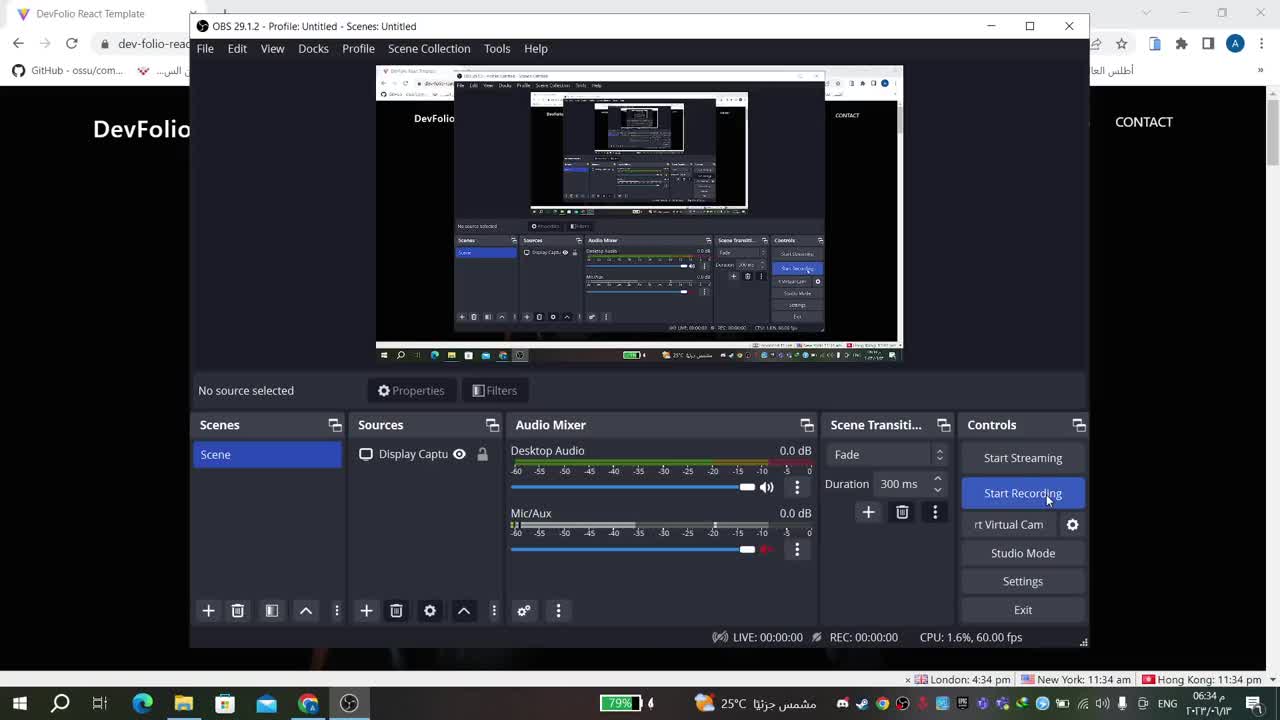Pop out the Scenes dock
1280x720 pixels.
click(335, 425)
